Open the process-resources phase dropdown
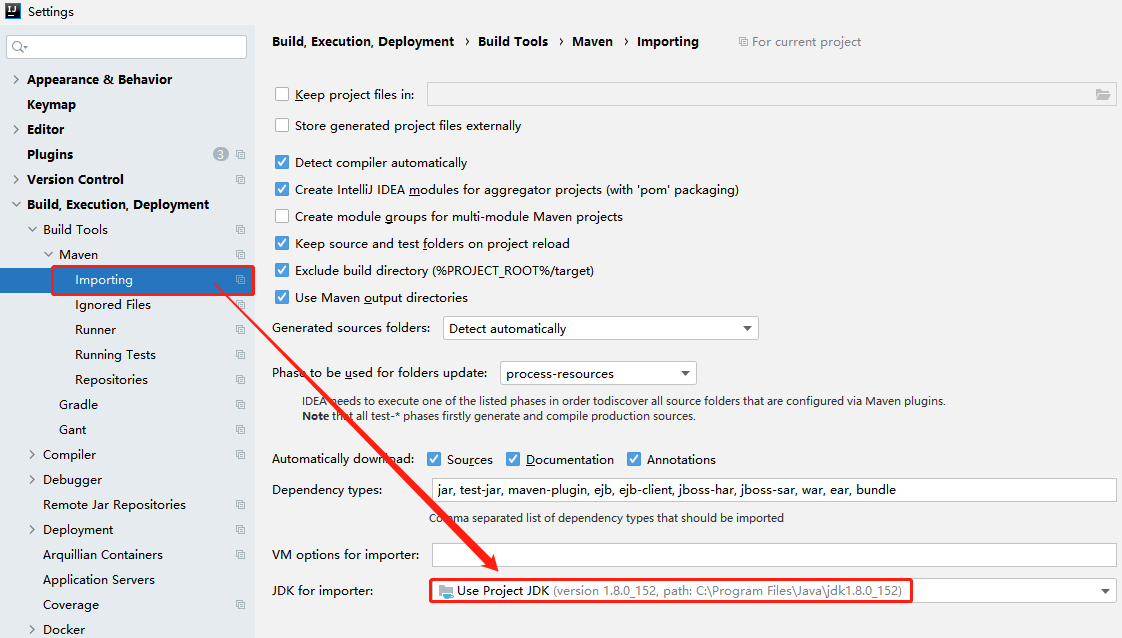Image resolution: width=1122 pixels, height=638 pixels. (598, 373)
